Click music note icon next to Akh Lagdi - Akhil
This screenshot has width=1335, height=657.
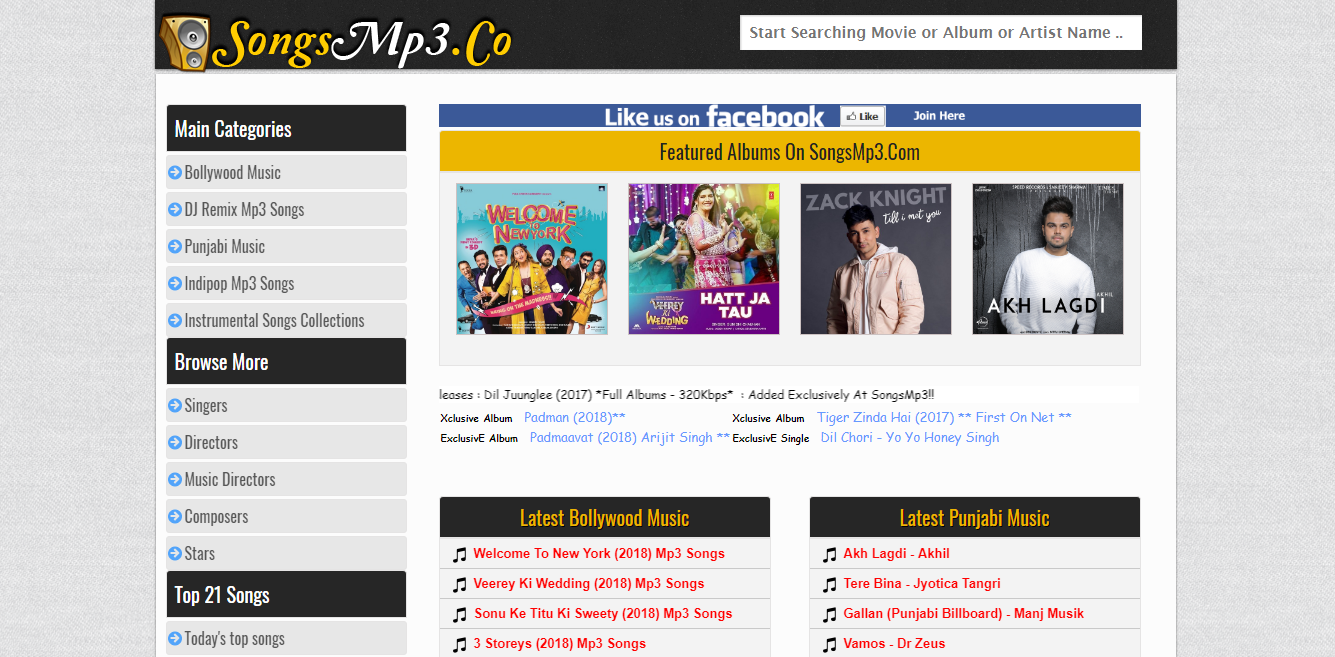(830, 554)
